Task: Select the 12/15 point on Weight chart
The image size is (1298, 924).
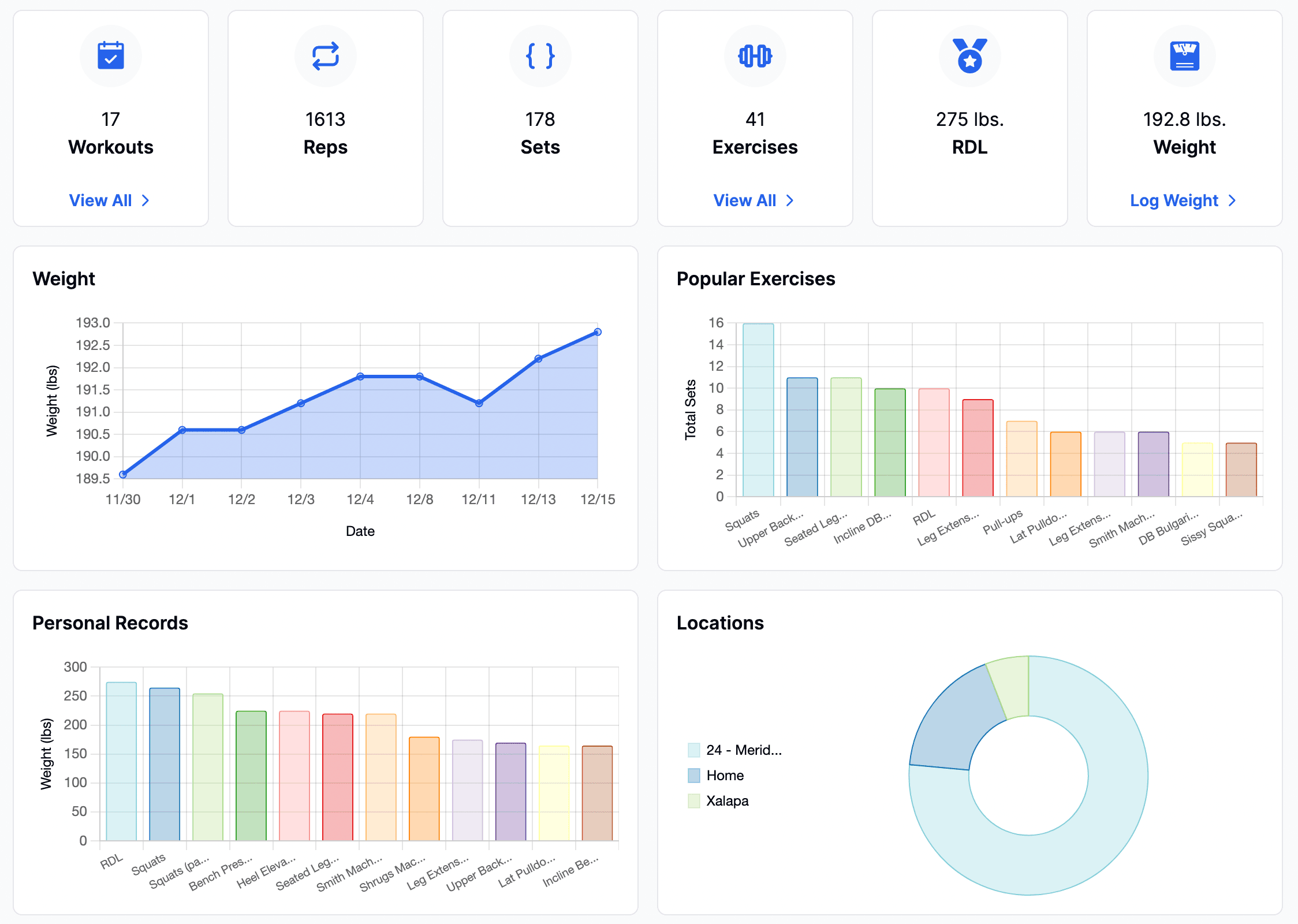Action: 598,332
